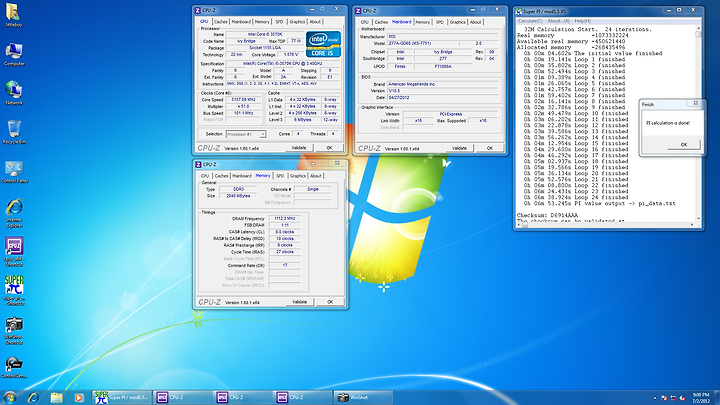Open About tab in CPU-Z processor window
This screenshot has height=405, width=720.
[x=315, y=22]
